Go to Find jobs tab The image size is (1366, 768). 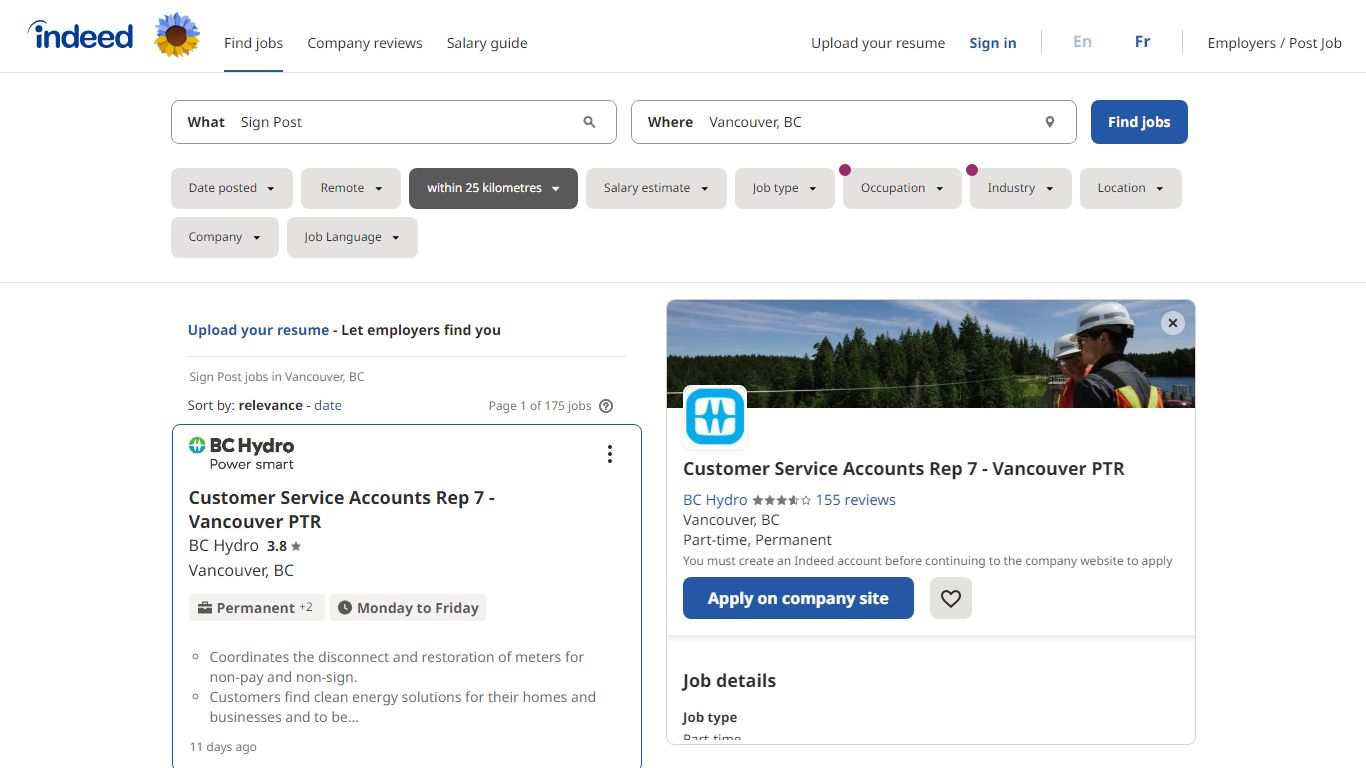point(253,43)
